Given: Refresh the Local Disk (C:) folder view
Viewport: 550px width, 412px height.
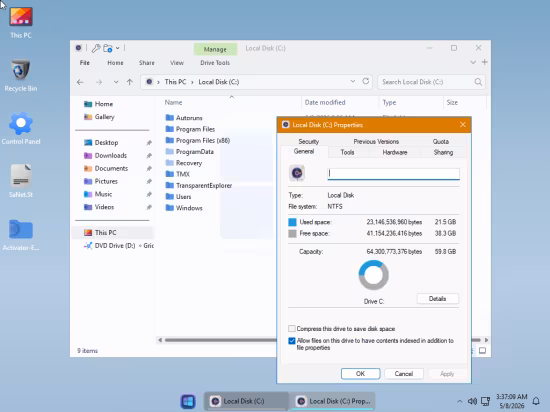Looking at the screenshot, I should tap(365, 81).
